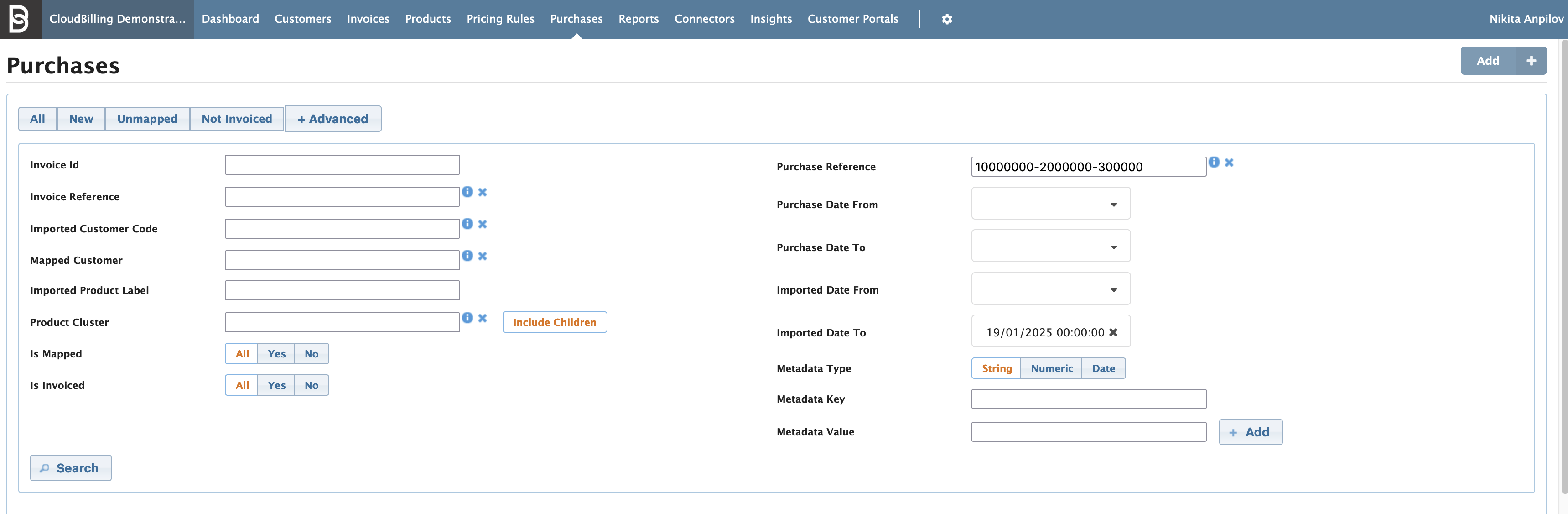Viewport: 1568px width, 514px height.
Task: Open the Purchase Date From dropdown
Action: click(x=1113, y=204)
